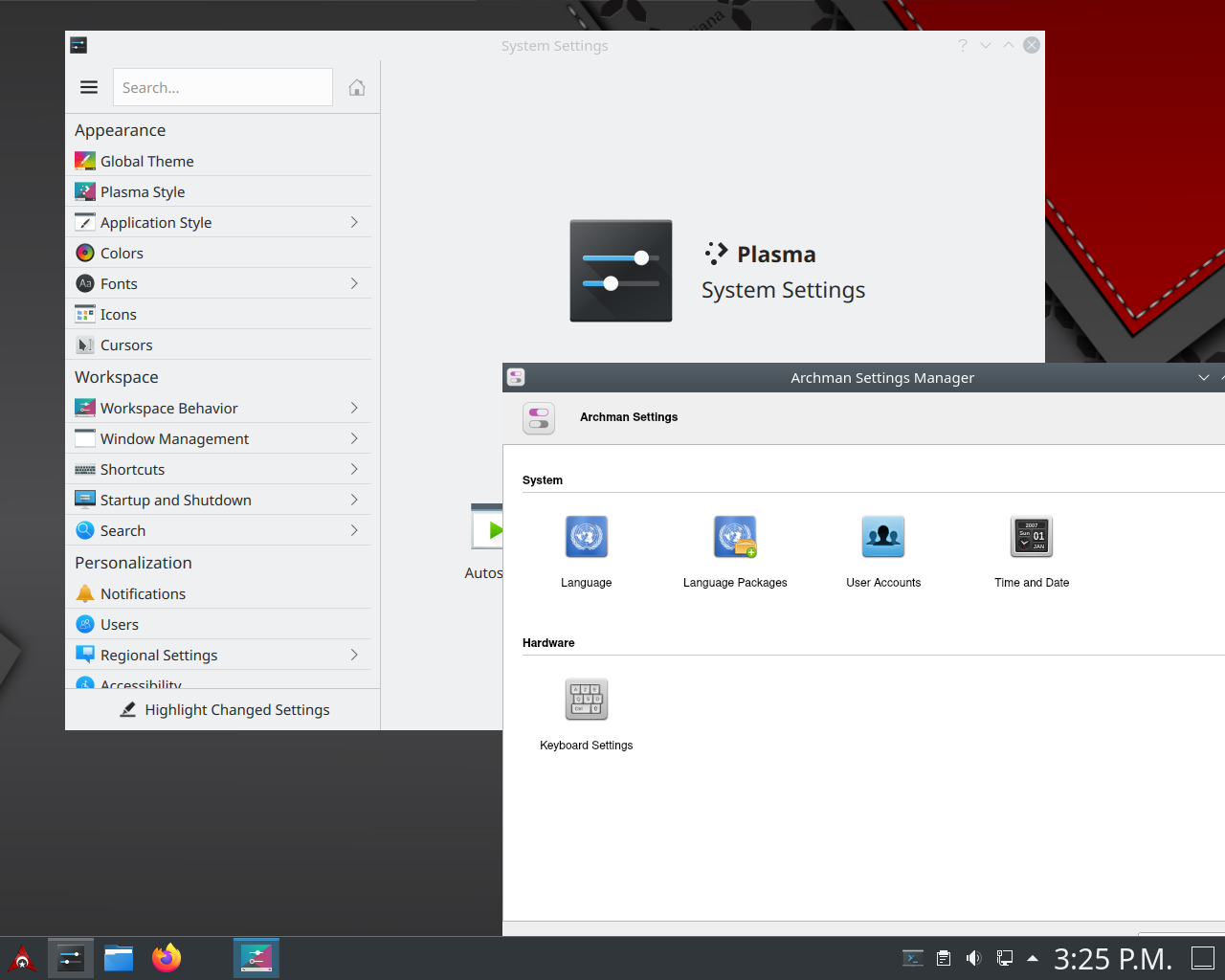Click Highlight Changed Settings button

(224, 709)
